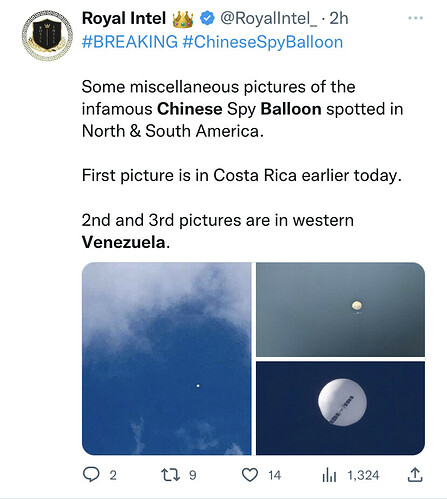Screen dimensions: 447x499
Task: Click the like count of 14
Action: click(x=275, y=475)
